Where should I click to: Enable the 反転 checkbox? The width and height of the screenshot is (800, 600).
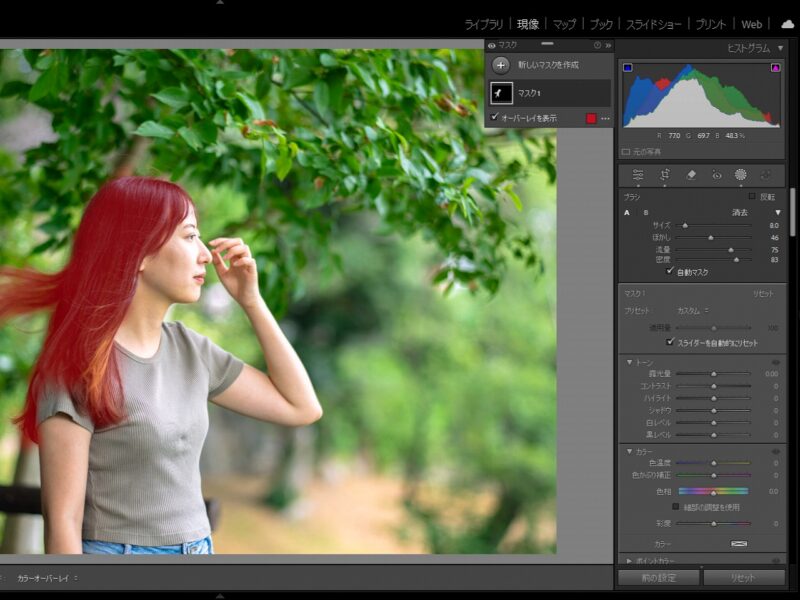752,197
